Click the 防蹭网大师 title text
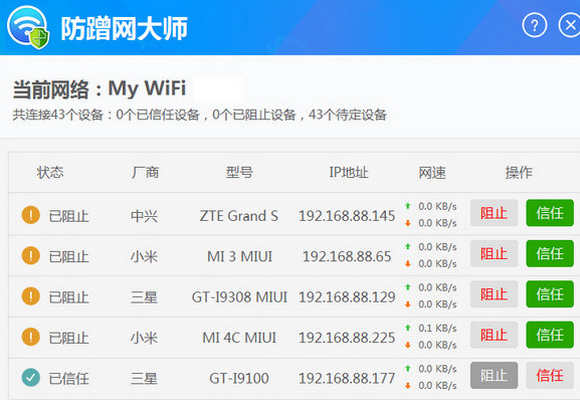The width and height of the screenshot is (580, 400). (x=124, y=28)
